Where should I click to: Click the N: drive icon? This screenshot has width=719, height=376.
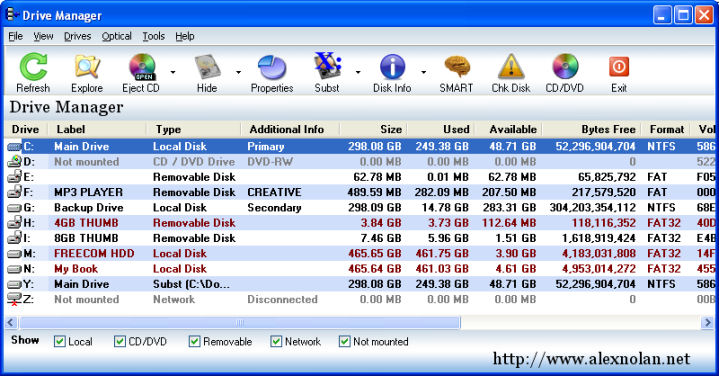(14, 269)
